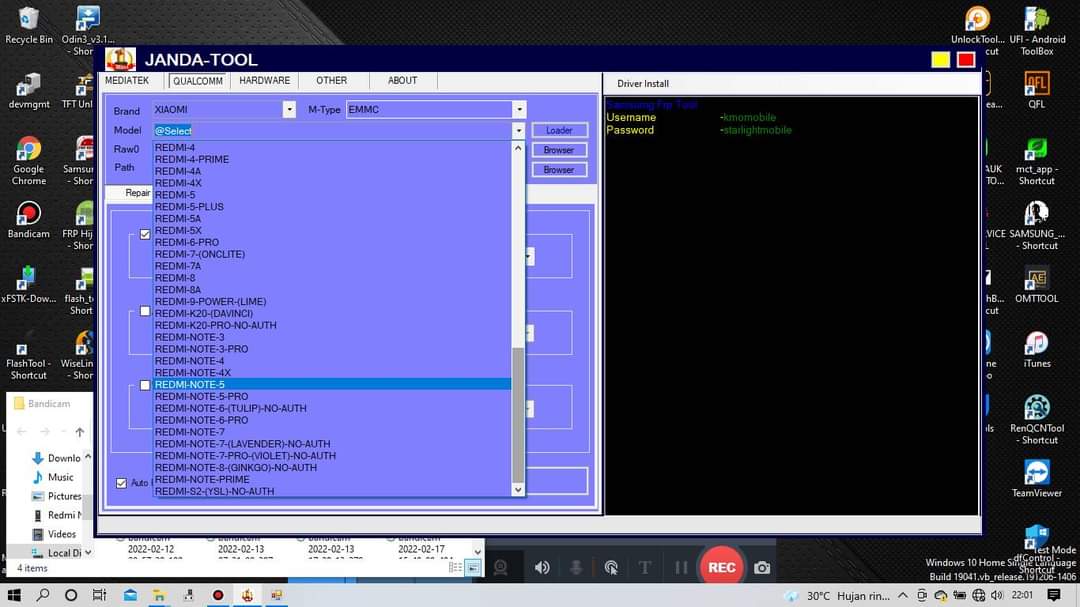Image resolution: width=1080 pixels, height=607 pixels.
Task: Click the yellow square window button
Action: pos(940,60)
